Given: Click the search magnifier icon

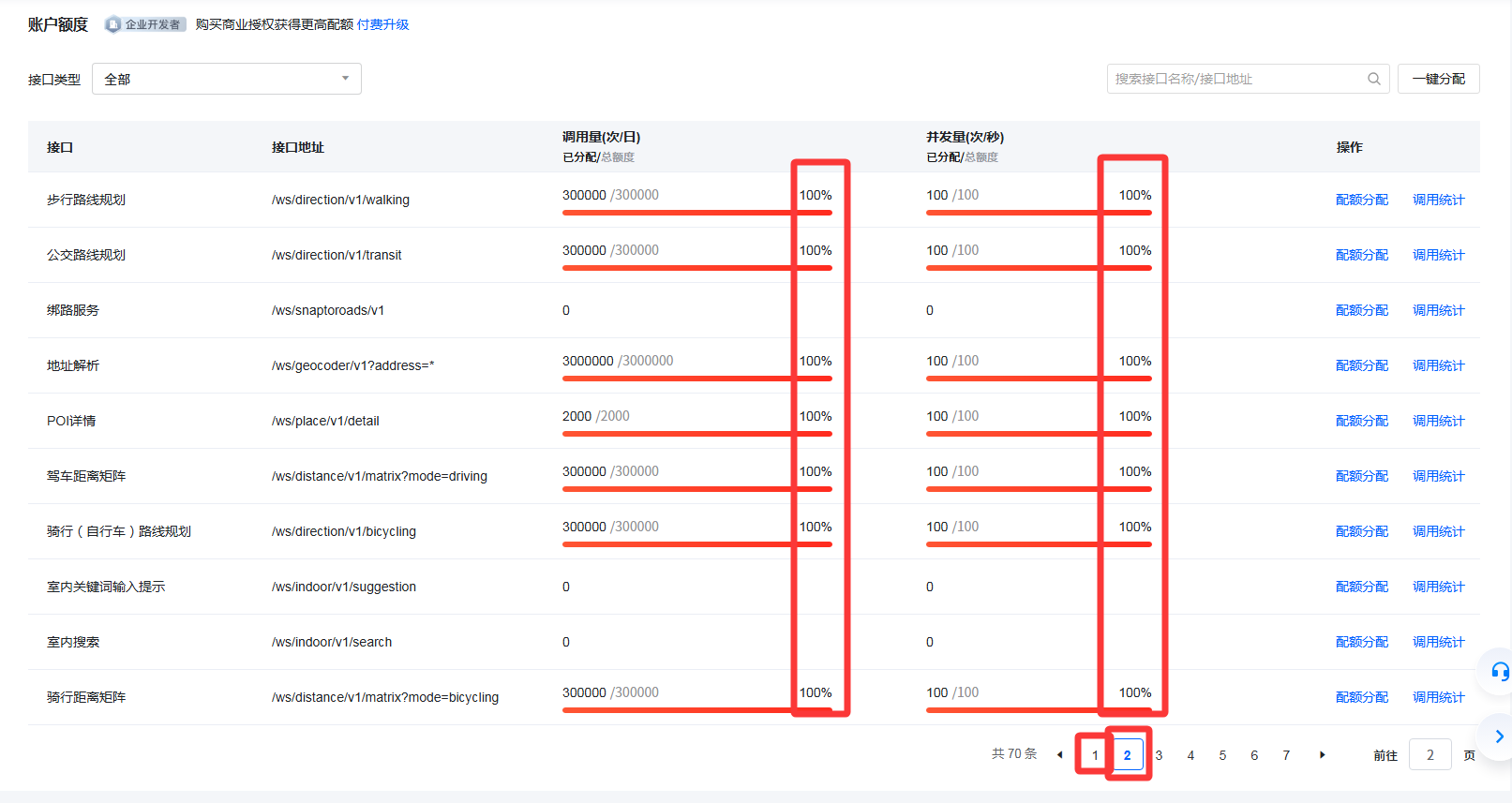Looking at the screenshot, I should tap(1373, 79).
